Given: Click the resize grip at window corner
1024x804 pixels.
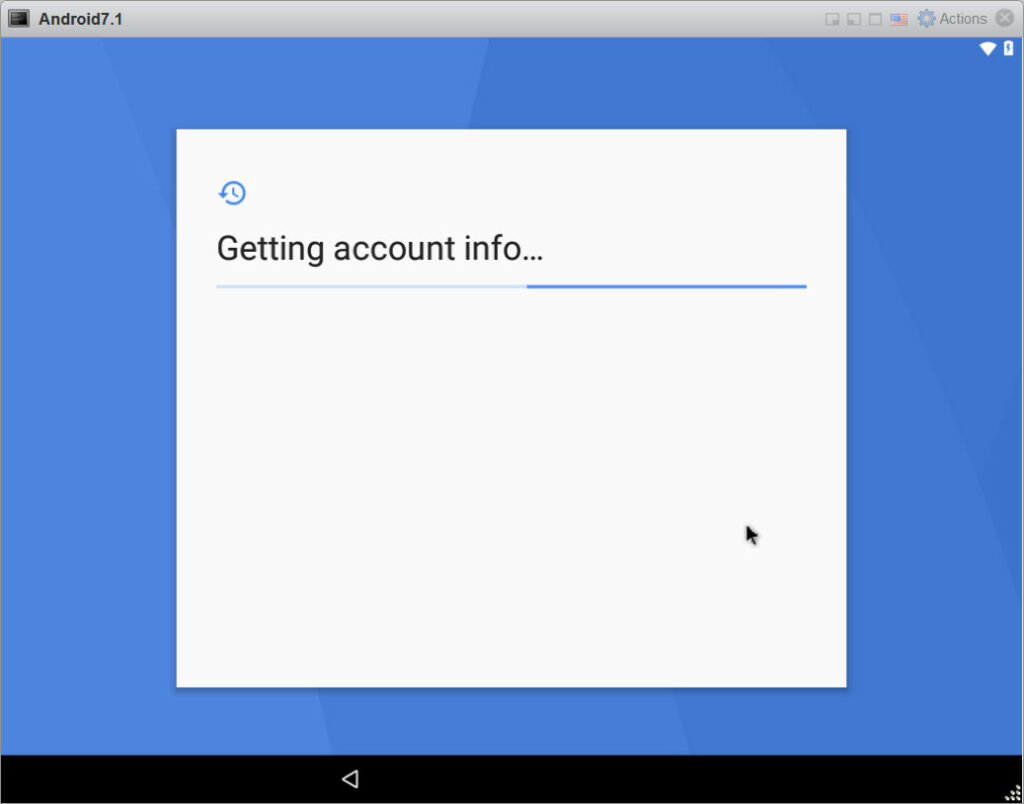Looking at the screenshot, I should tap(1014, 794).
